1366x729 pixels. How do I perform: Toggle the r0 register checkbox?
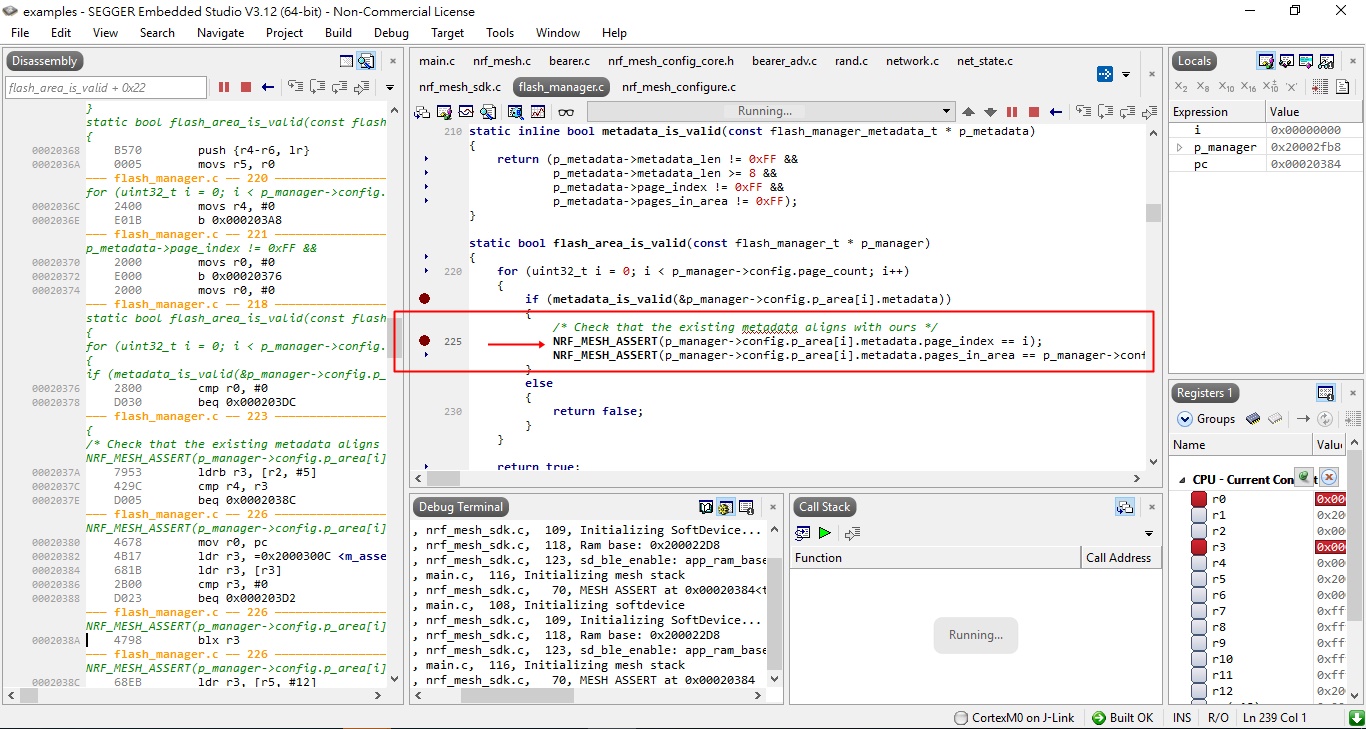click(1199, 499)
